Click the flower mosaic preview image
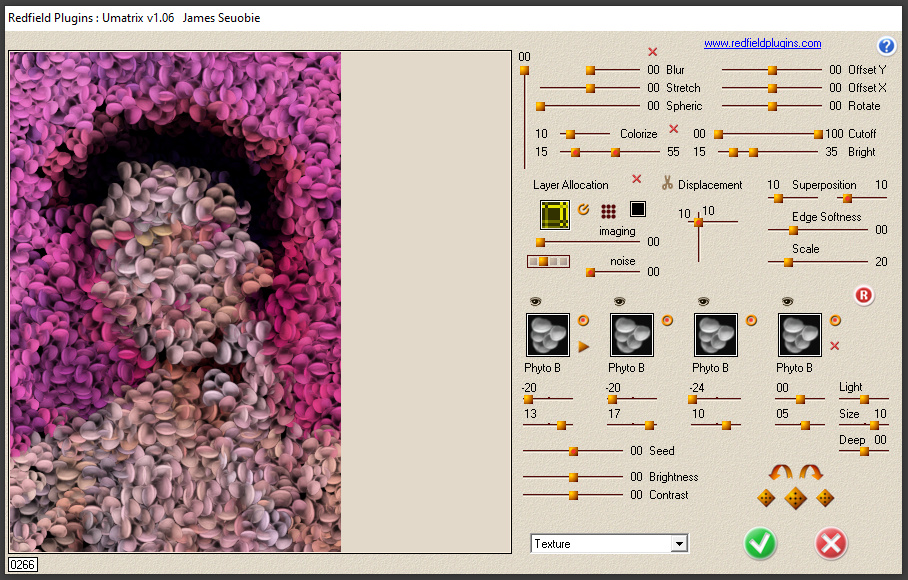The width and height of the screenshot is (908, 580). [175, 302]
